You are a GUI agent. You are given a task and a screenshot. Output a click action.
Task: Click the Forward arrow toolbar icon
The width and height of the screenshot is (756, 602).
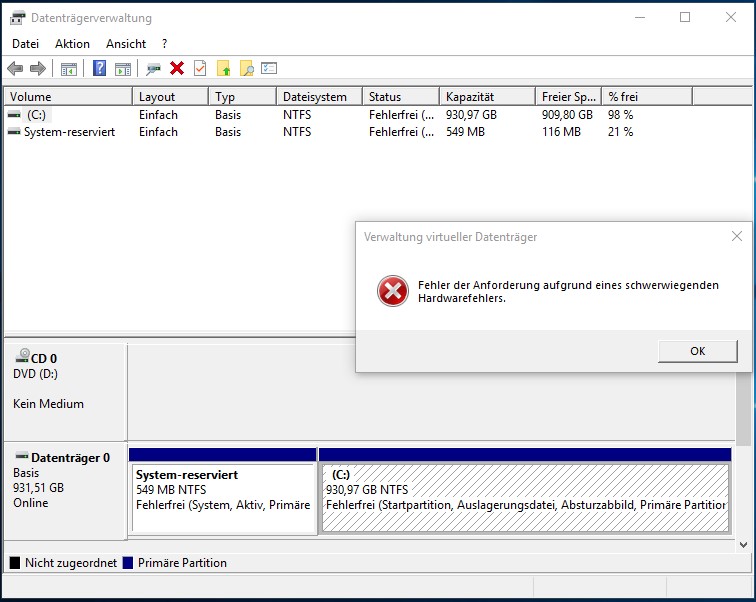click(x=38, y=68)
